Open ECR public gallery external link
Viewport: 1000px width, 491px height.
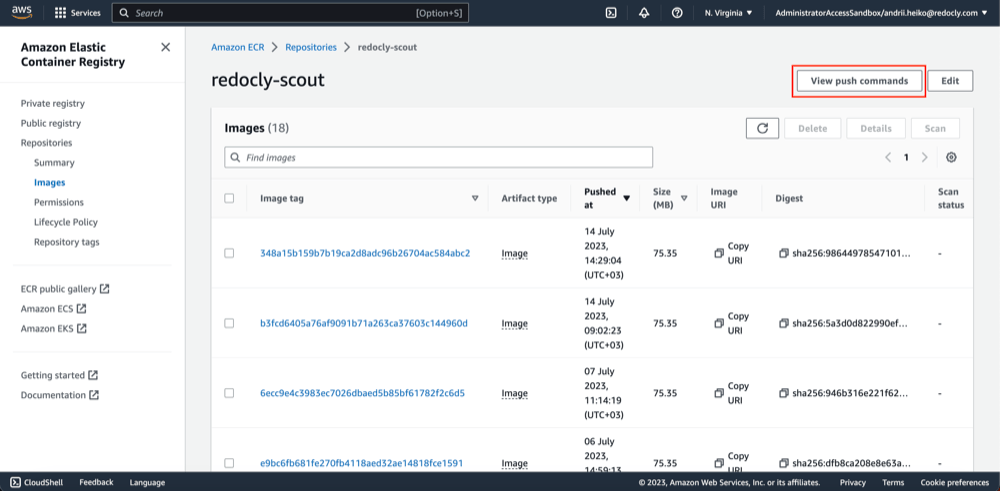click(65, 289)
